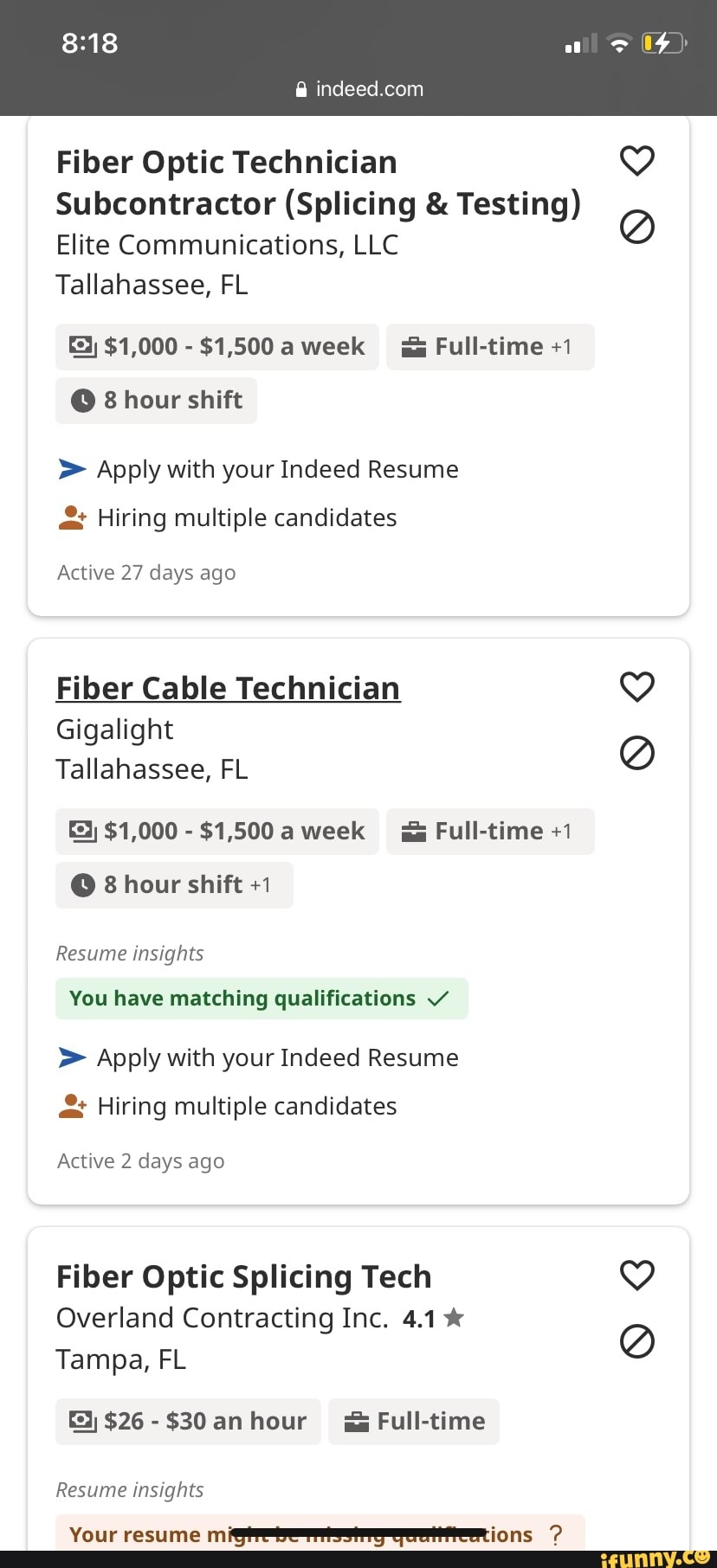Click the matching qualifications green badge
717x1568 pixels.
tap(262, 999)
